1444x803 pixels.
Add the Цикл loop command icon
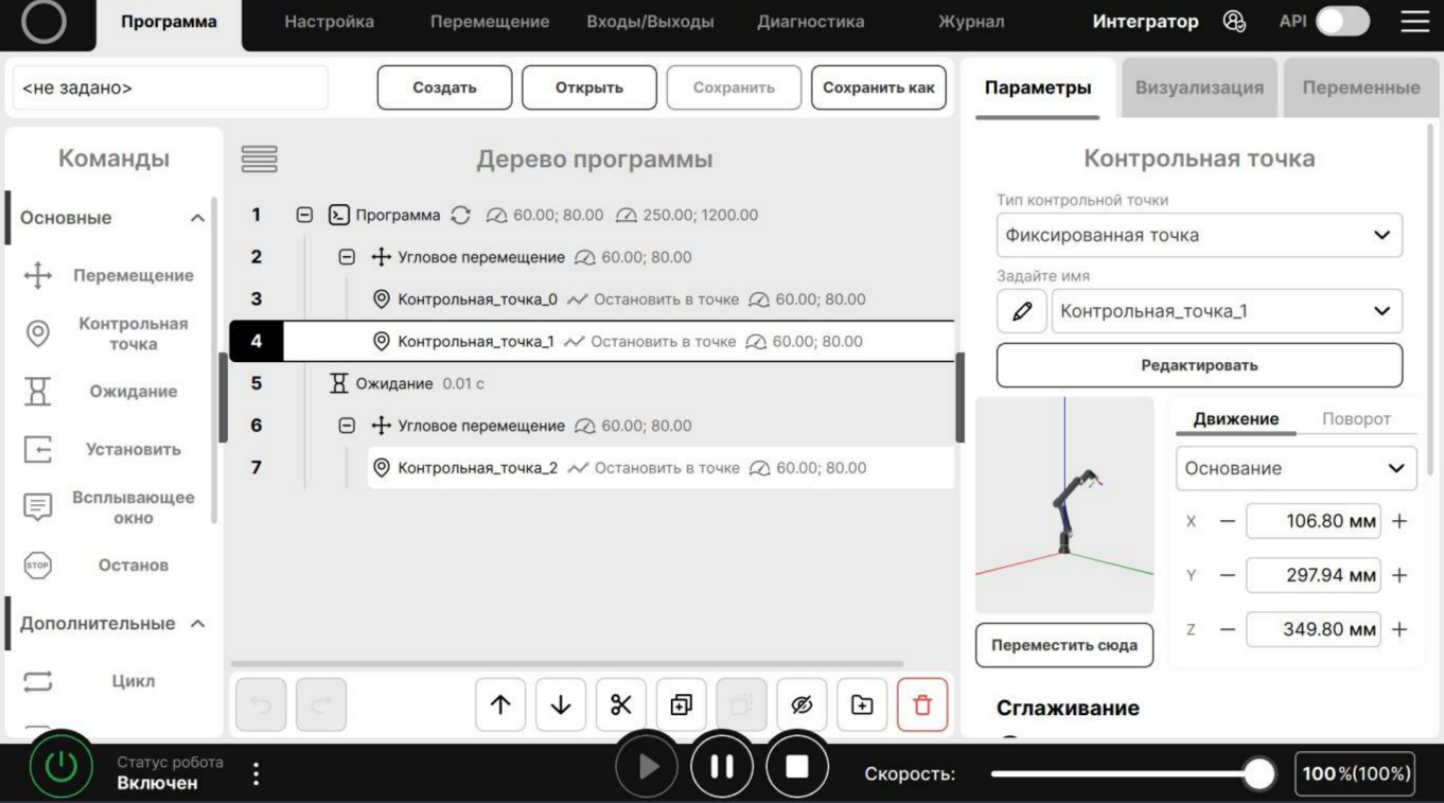[37, 682]
